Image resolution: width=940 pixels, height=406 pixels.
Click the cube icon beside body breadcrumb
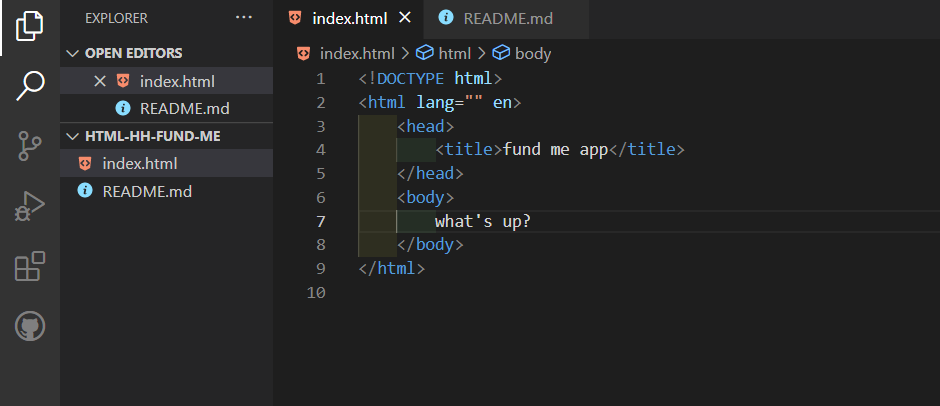[x=501, y=53]
